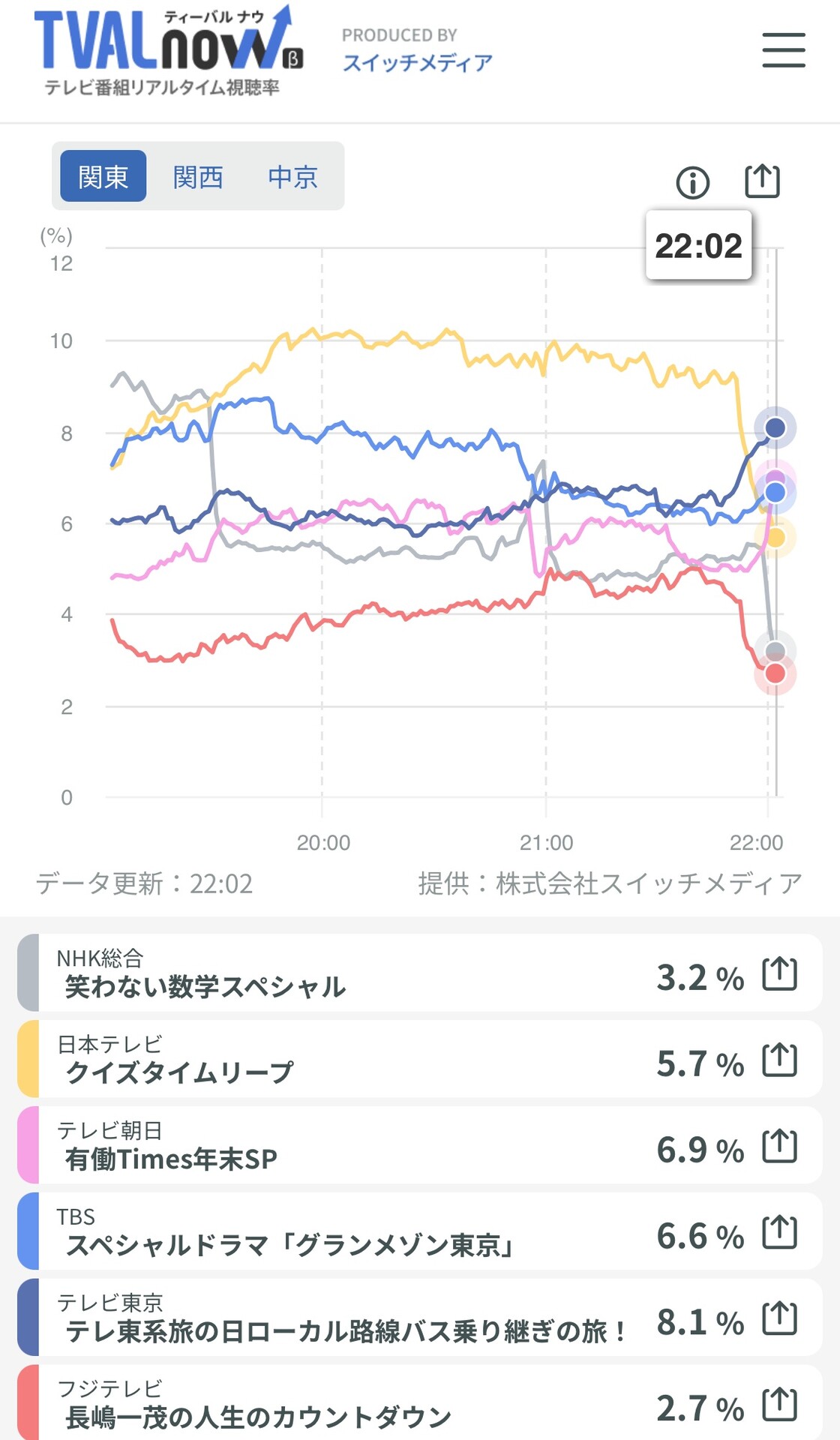Share the フジテレビ program rating
The height and width of the screenshot is (1440, 840).
779,1405
